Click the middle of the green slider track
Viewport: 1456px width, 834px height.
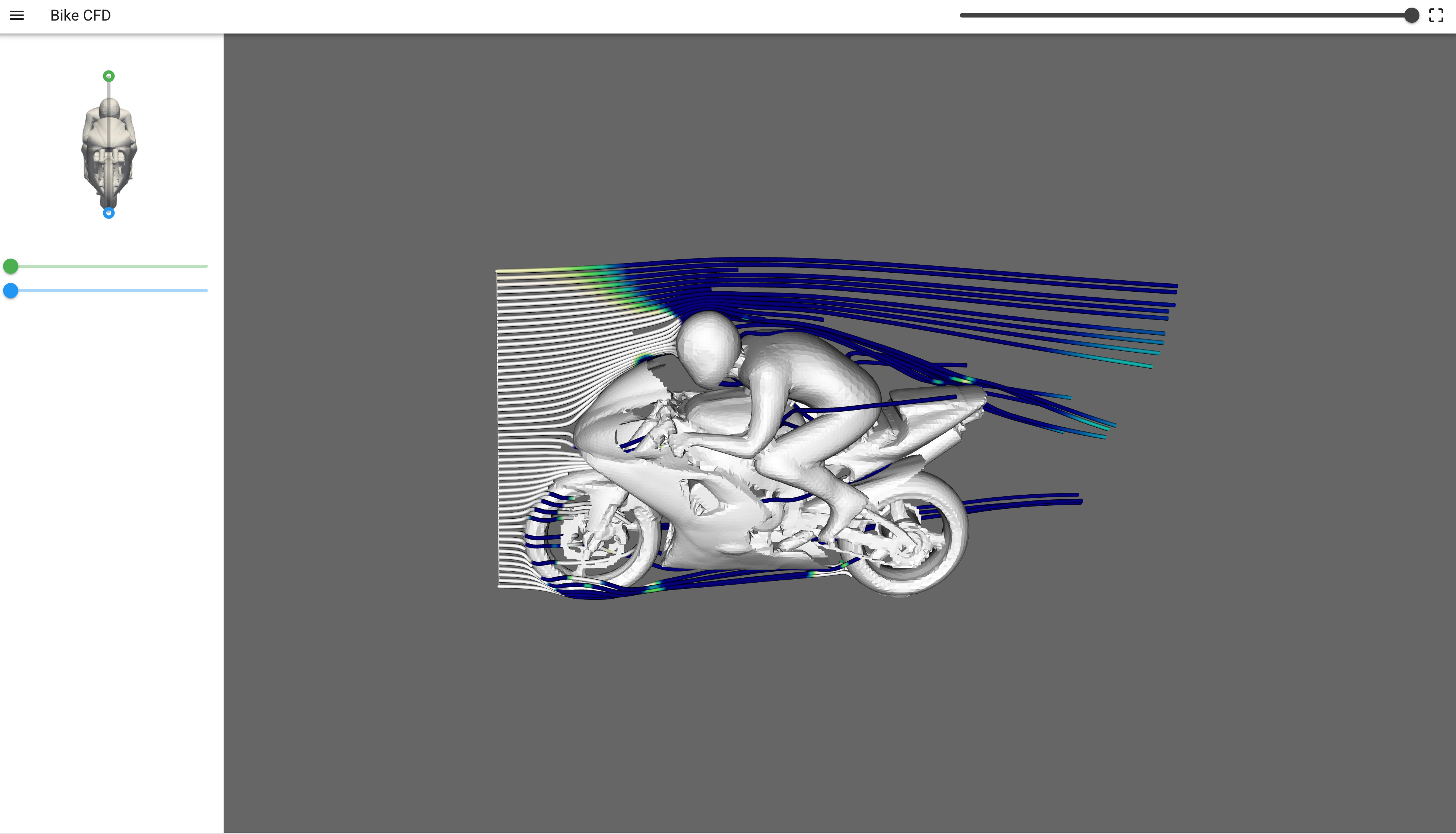109,266
